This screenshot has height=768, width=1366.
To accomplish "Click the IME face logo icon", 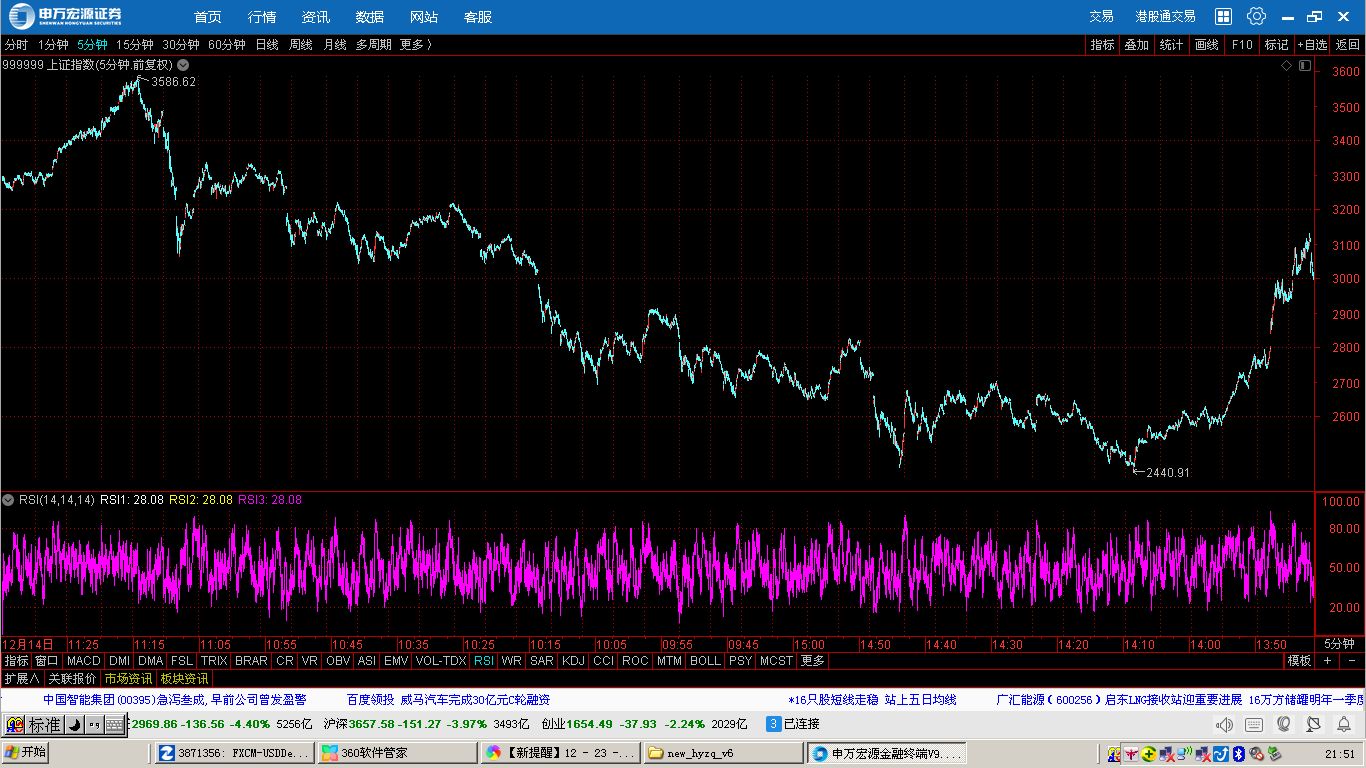I will point(15,725).
